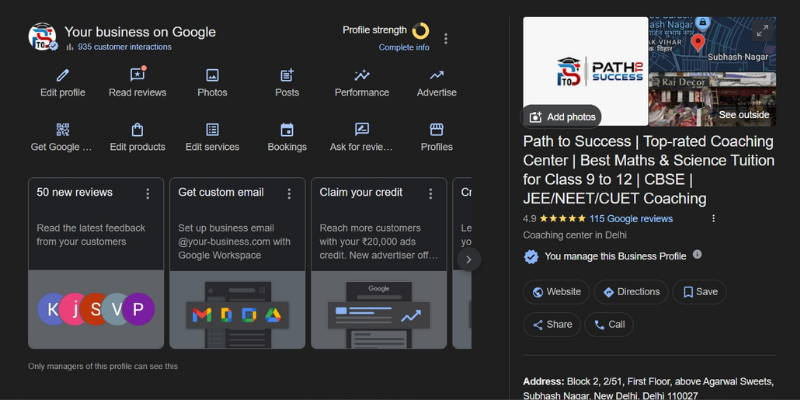Click the Edit services list icon

[x=212, y=130]
